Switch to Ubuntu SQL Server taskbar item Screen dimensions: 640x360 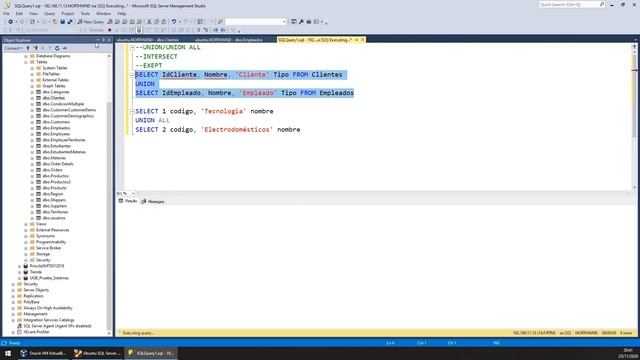[97, 353]
